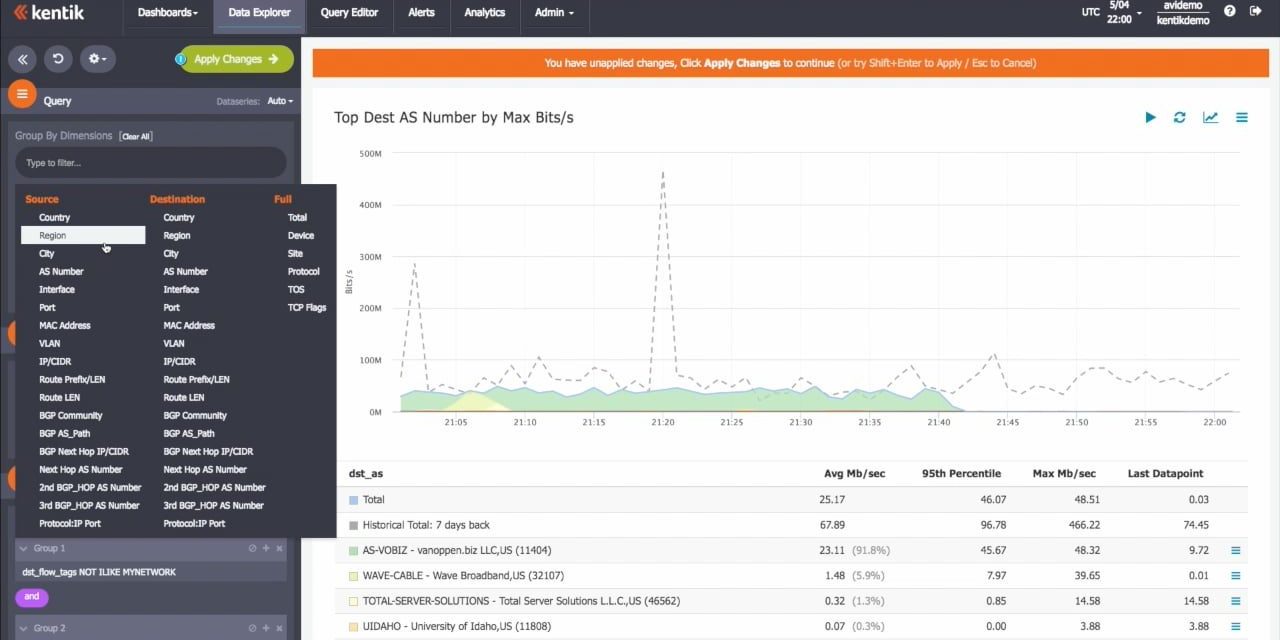Switch to the Query Editor tab
Screen dimensions: 1280x640
(349, 13)
